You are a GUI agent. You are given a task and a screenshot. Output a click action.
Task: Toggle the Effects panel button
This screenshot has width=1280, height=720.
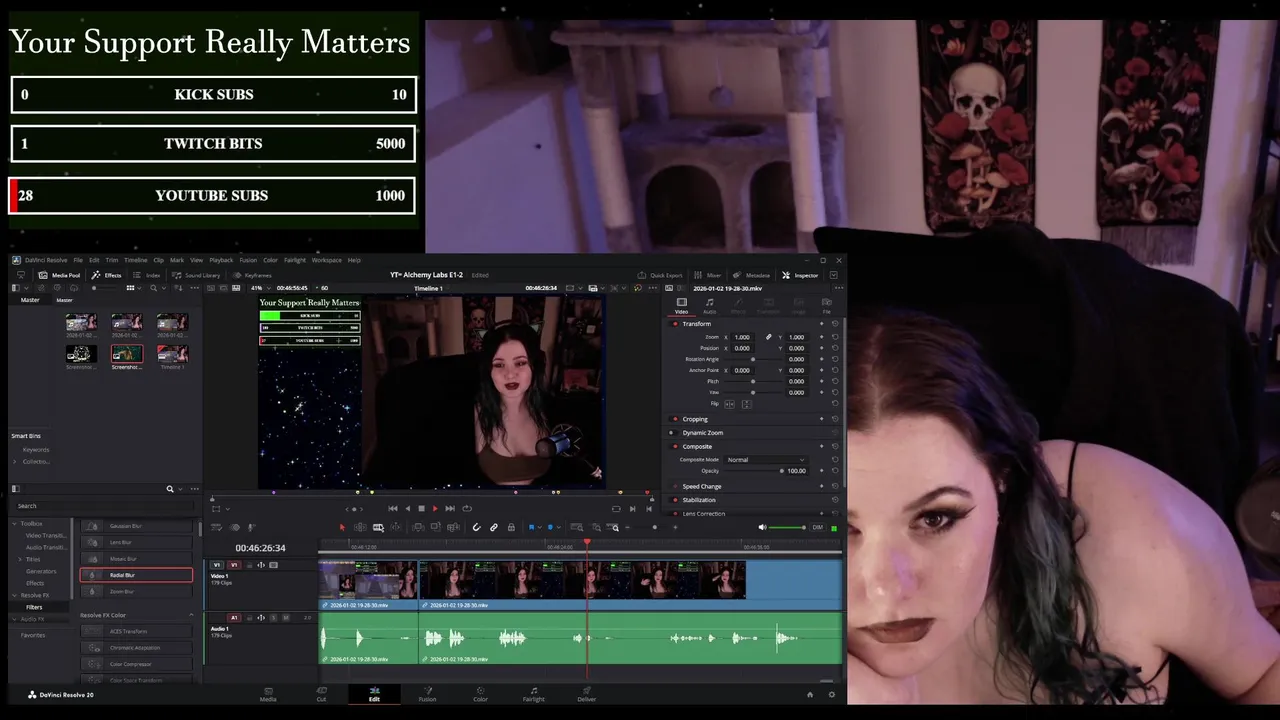[106, 275]
